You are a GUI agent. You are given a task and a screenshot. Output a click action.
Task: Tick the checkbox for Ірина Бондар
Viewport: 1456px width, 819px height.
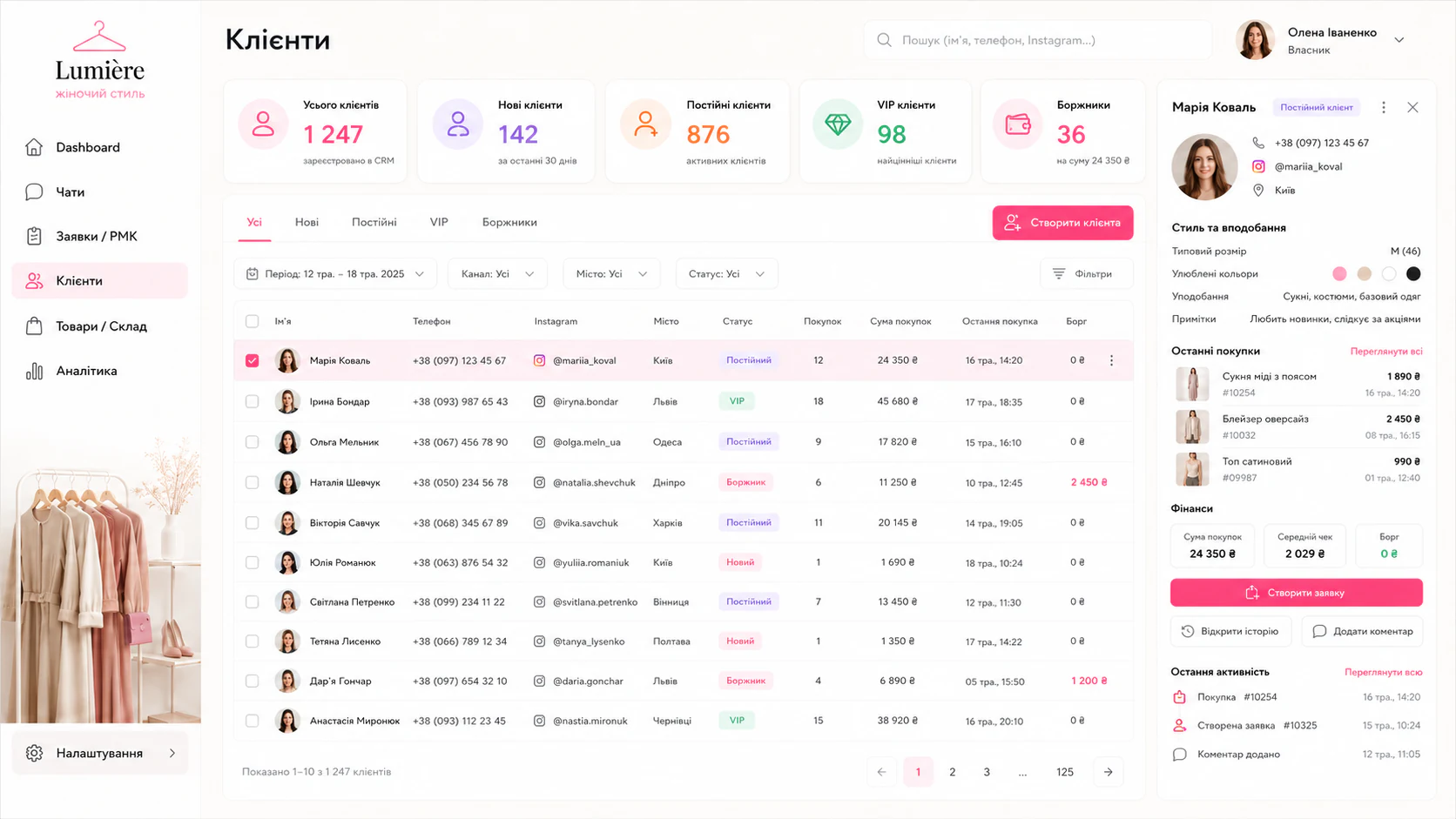click(252, 401)
